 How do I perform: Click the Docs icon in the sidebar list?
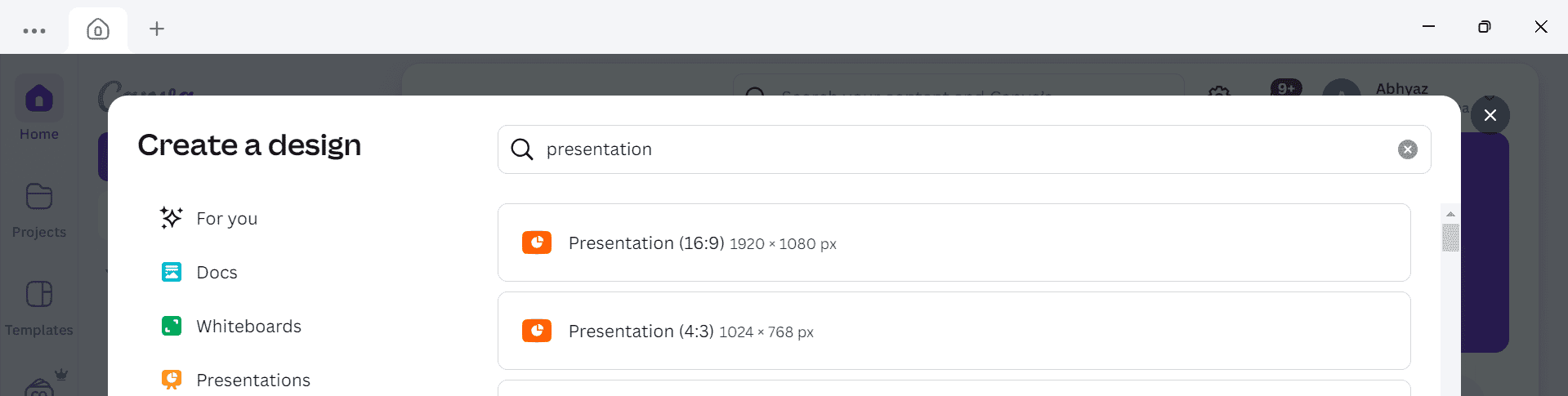172,272
